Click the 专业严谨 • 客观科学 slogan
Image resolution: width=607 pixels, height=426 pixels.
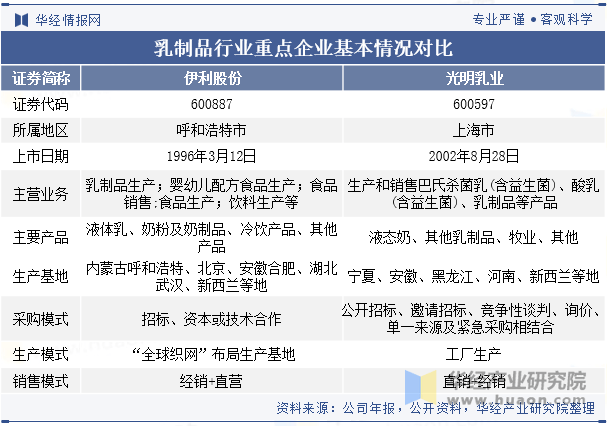(x=532, y=19)
